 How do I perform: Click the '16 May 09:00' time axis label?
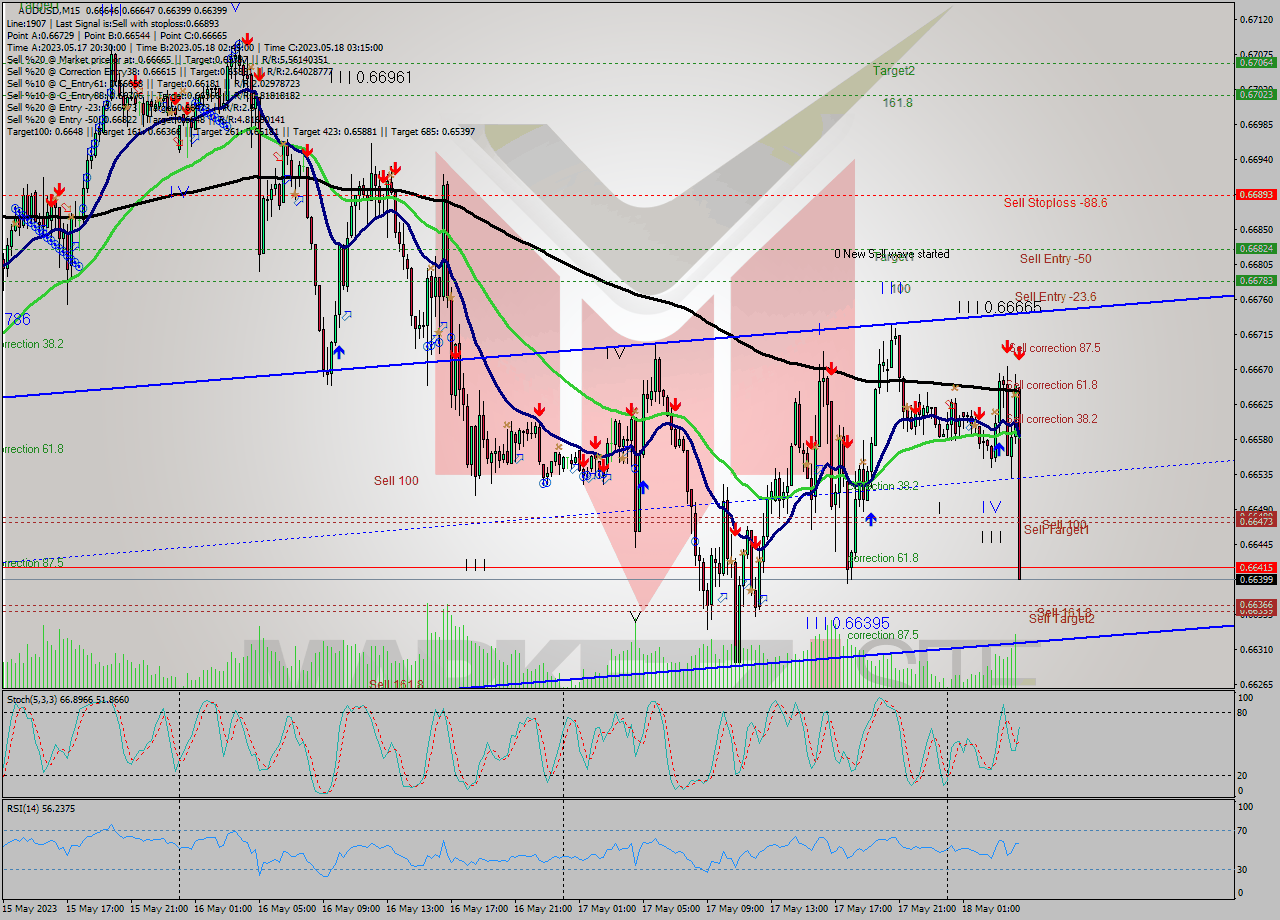coord(352,909)
